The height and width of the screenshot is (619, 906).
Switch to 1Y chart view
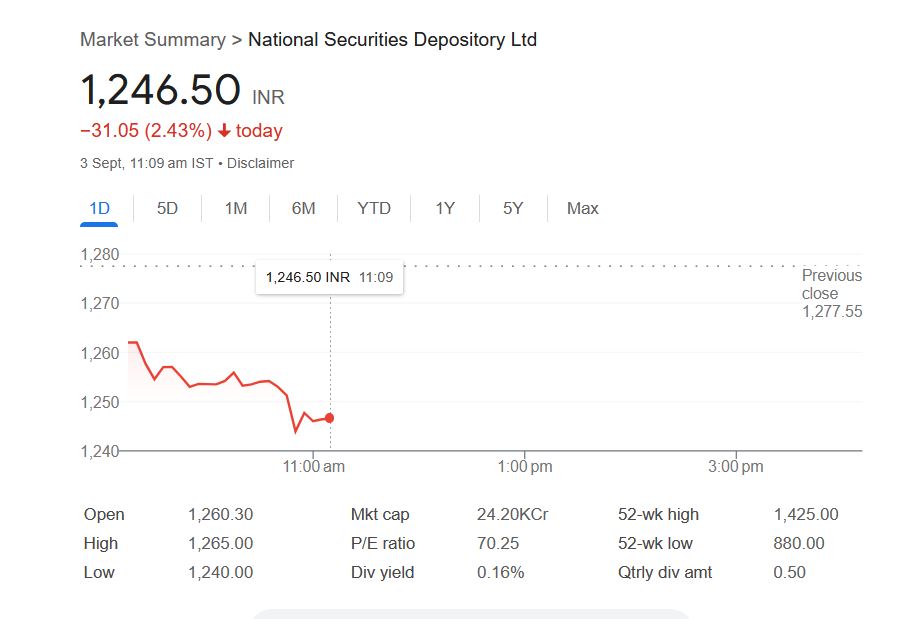(x=445, y=208)
